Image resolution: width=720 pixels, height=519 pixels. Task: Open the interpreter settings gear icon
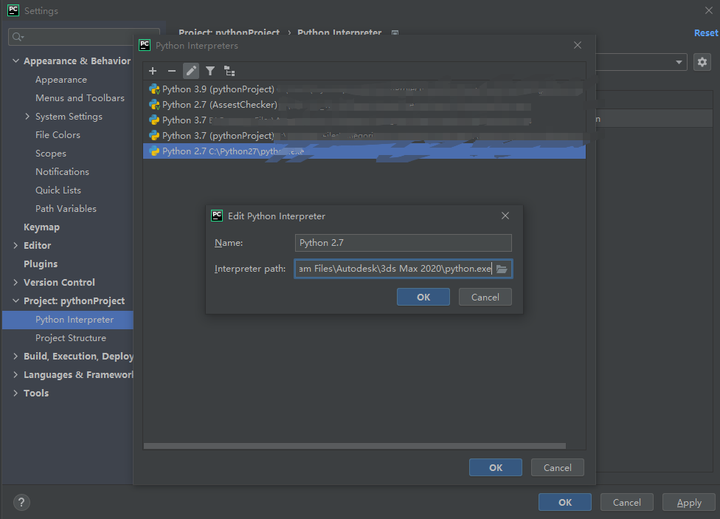pos(702,62)
